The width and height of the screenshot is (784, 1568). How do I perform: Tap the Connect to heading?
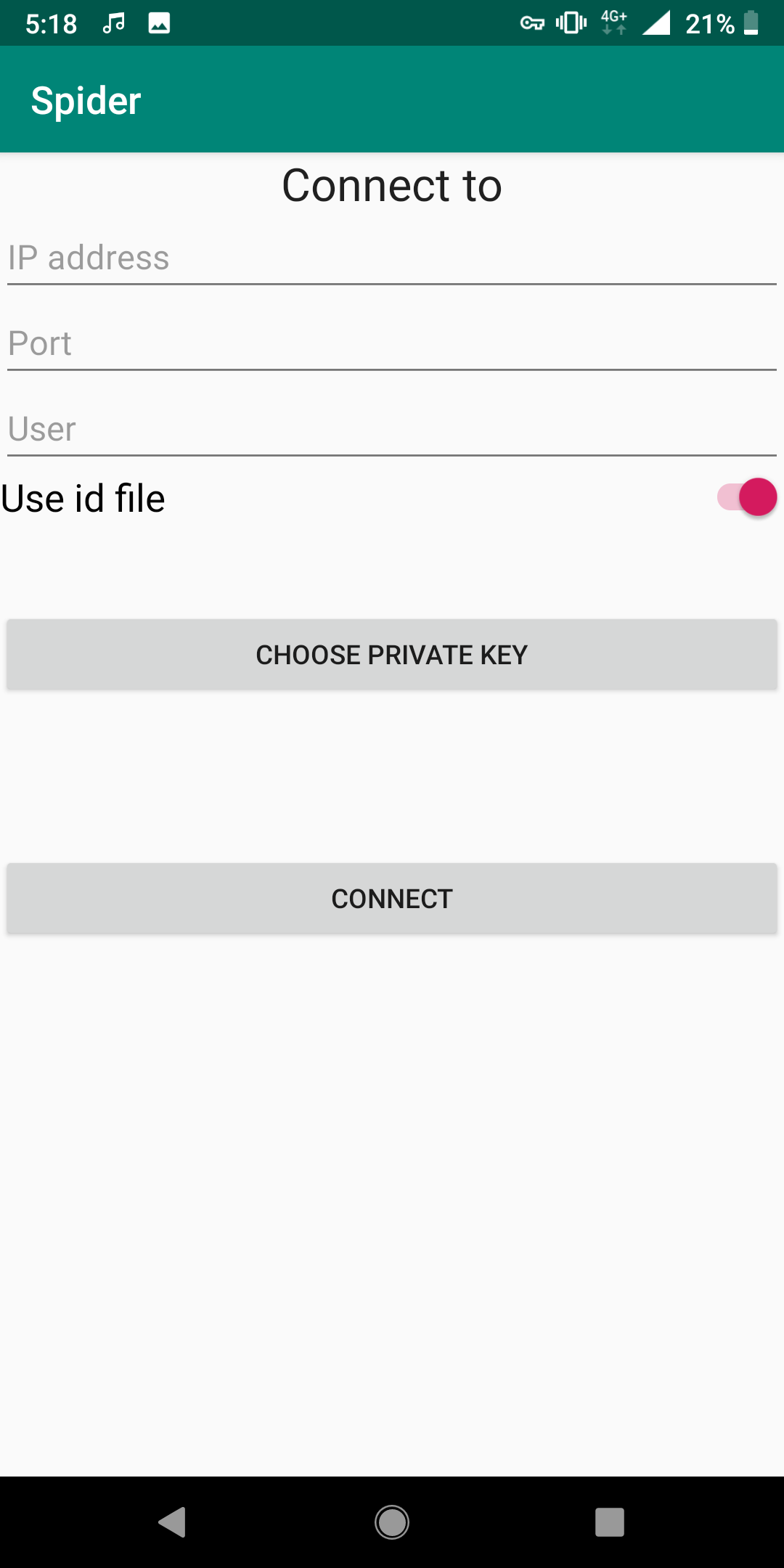tap(392, 186)
